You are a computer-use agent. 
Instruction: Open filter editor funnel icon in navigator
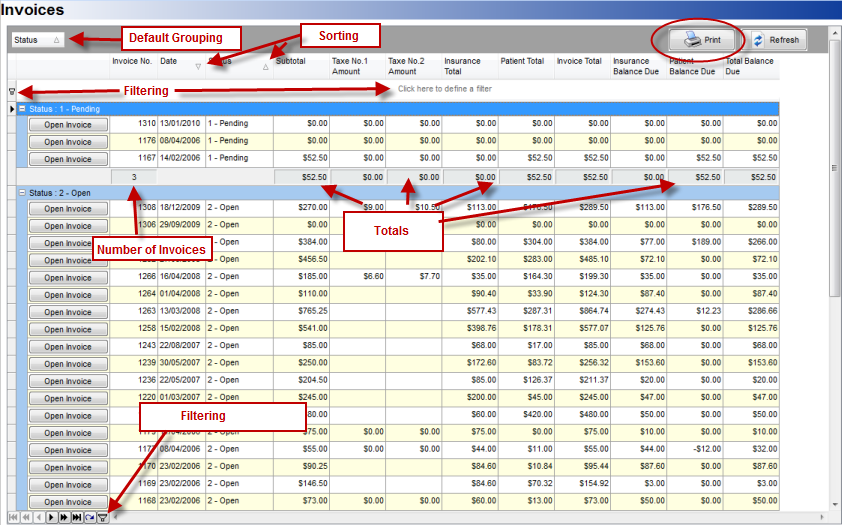point(103,517)
